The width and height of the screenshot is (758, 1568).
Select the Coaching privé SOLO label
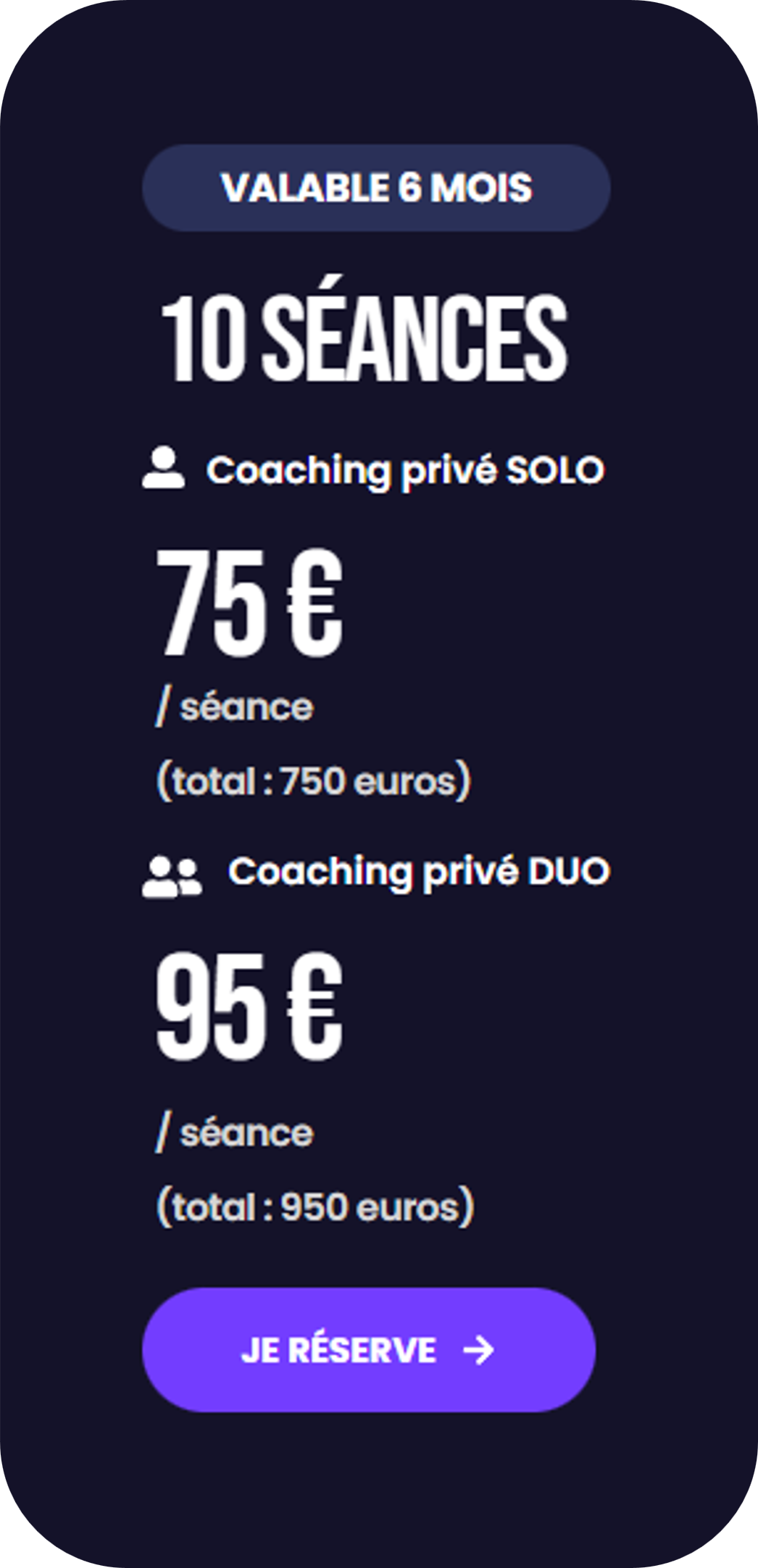coord(404,470)
